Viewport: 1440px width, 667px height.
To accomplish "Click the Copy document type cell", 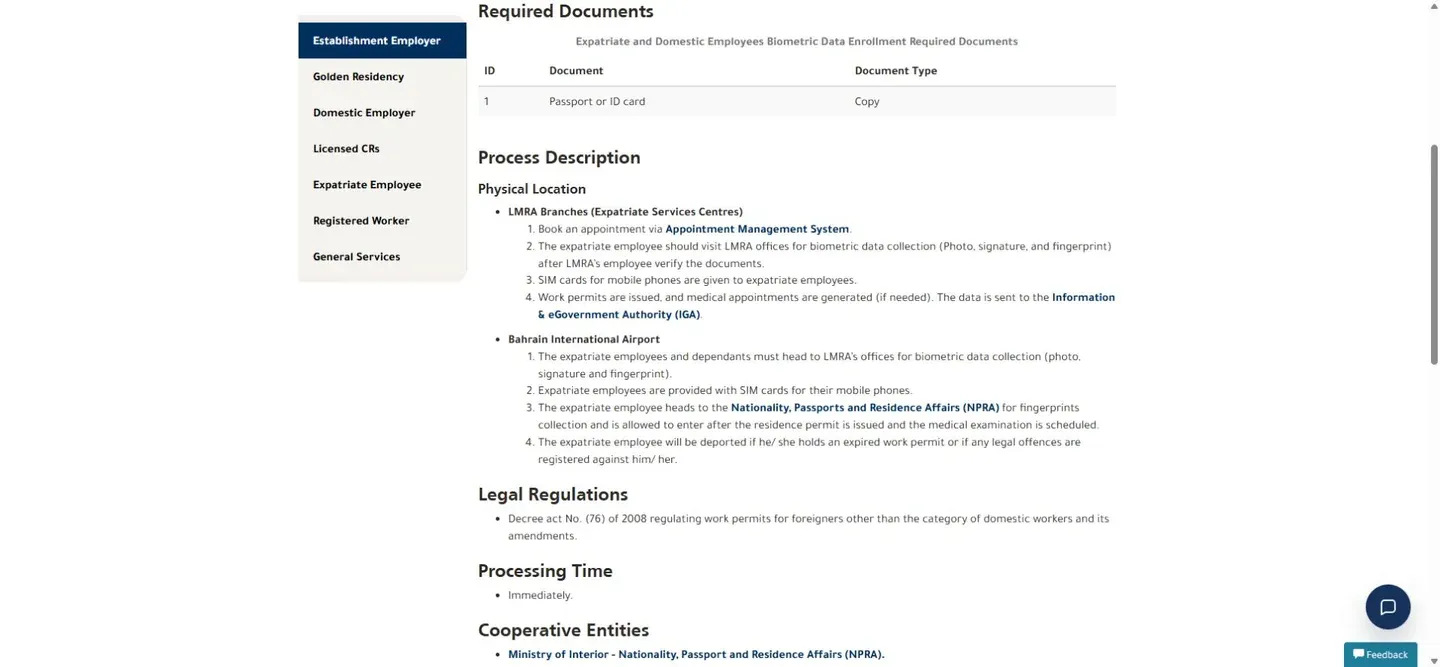I will [x=867, y=102].
